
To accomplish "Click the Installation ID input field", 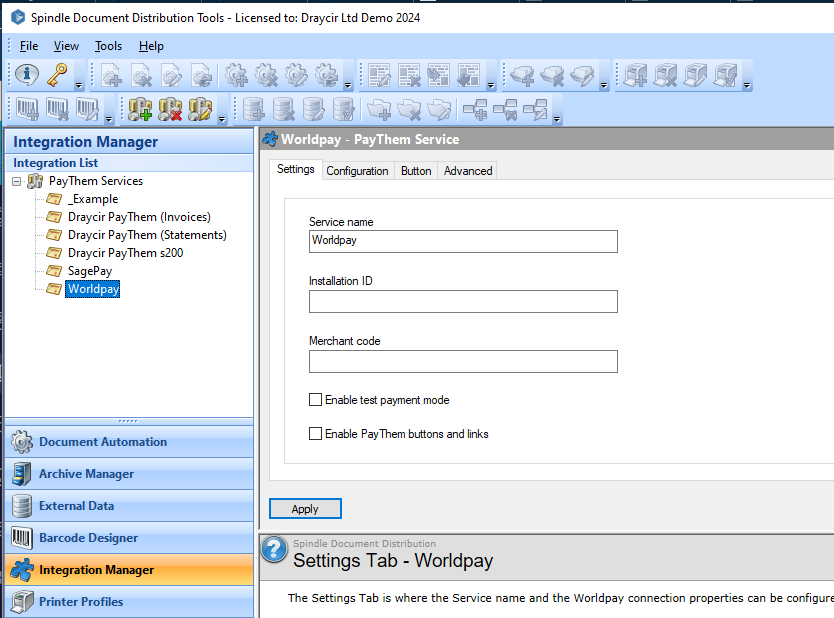I will coord(463,301).
